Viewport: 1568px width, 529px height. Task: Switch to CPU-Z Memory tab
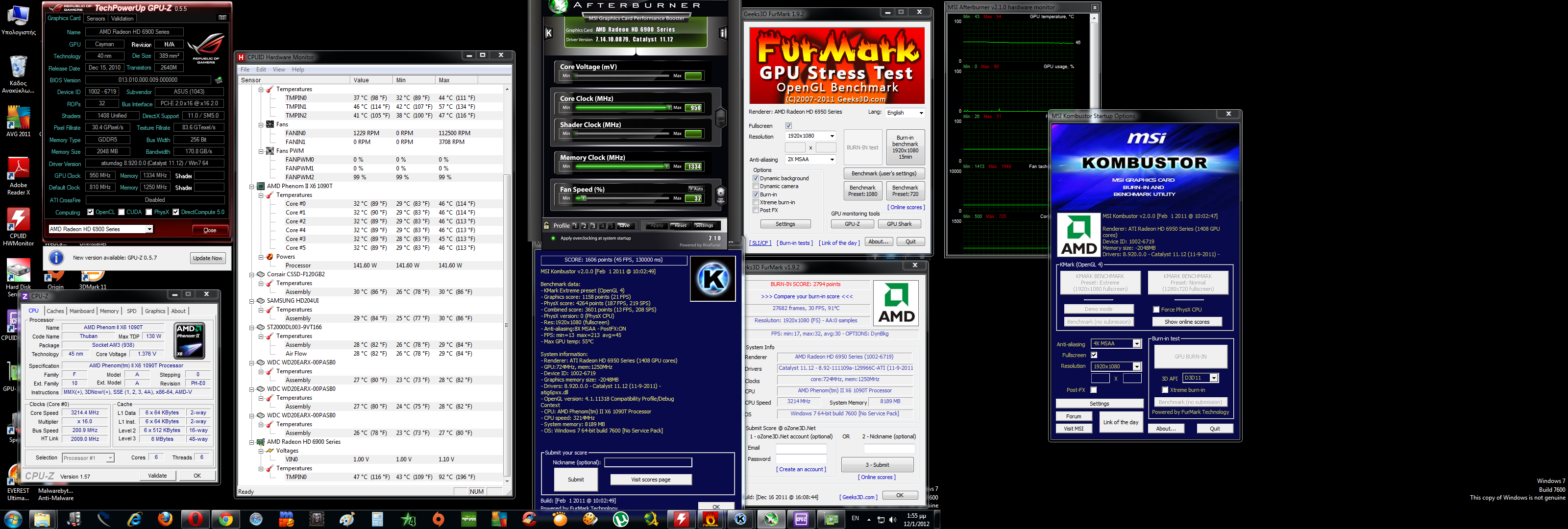[x=109, y=311]
